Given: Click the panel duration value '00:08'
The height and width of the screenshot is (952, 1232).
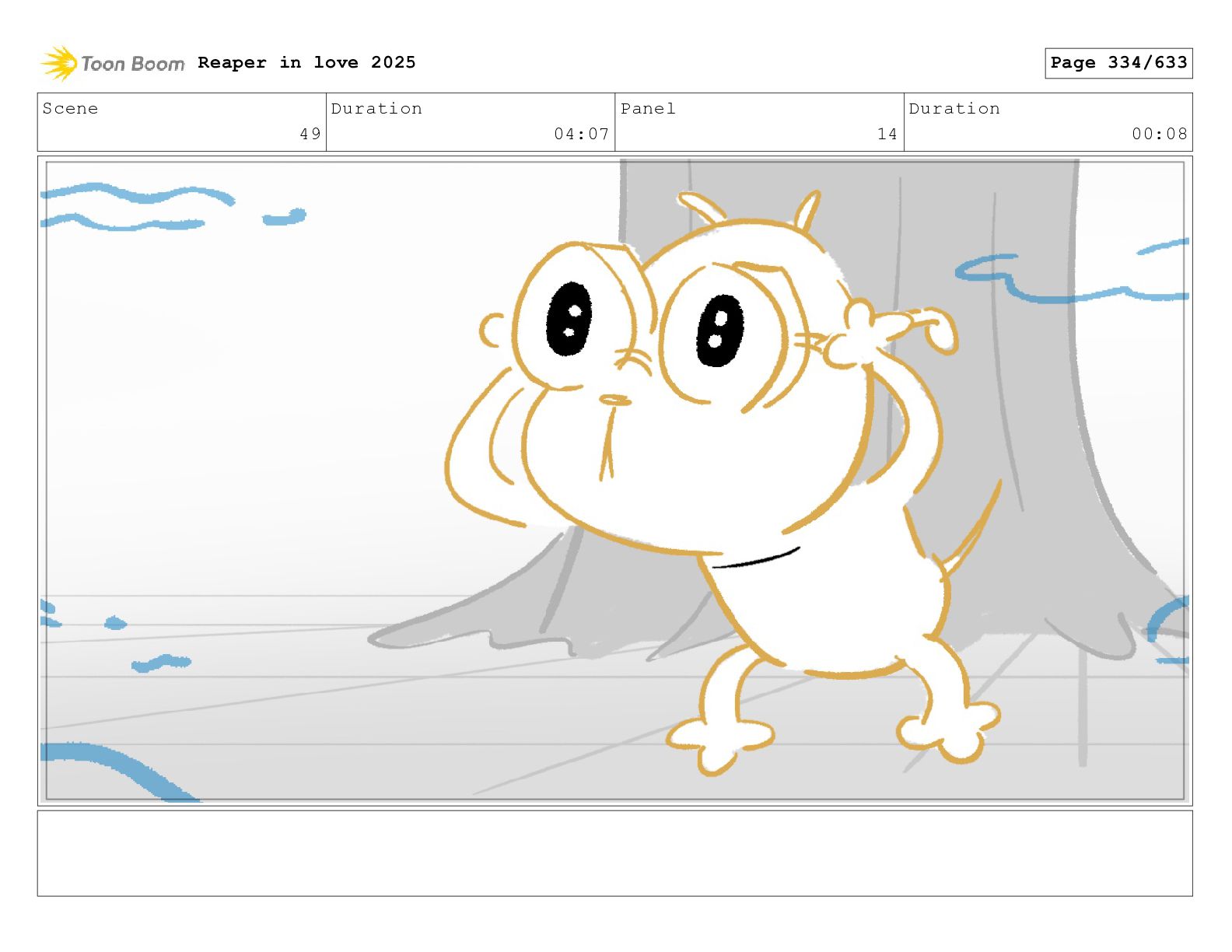Looking at the screenshot, I should 1160,134.
